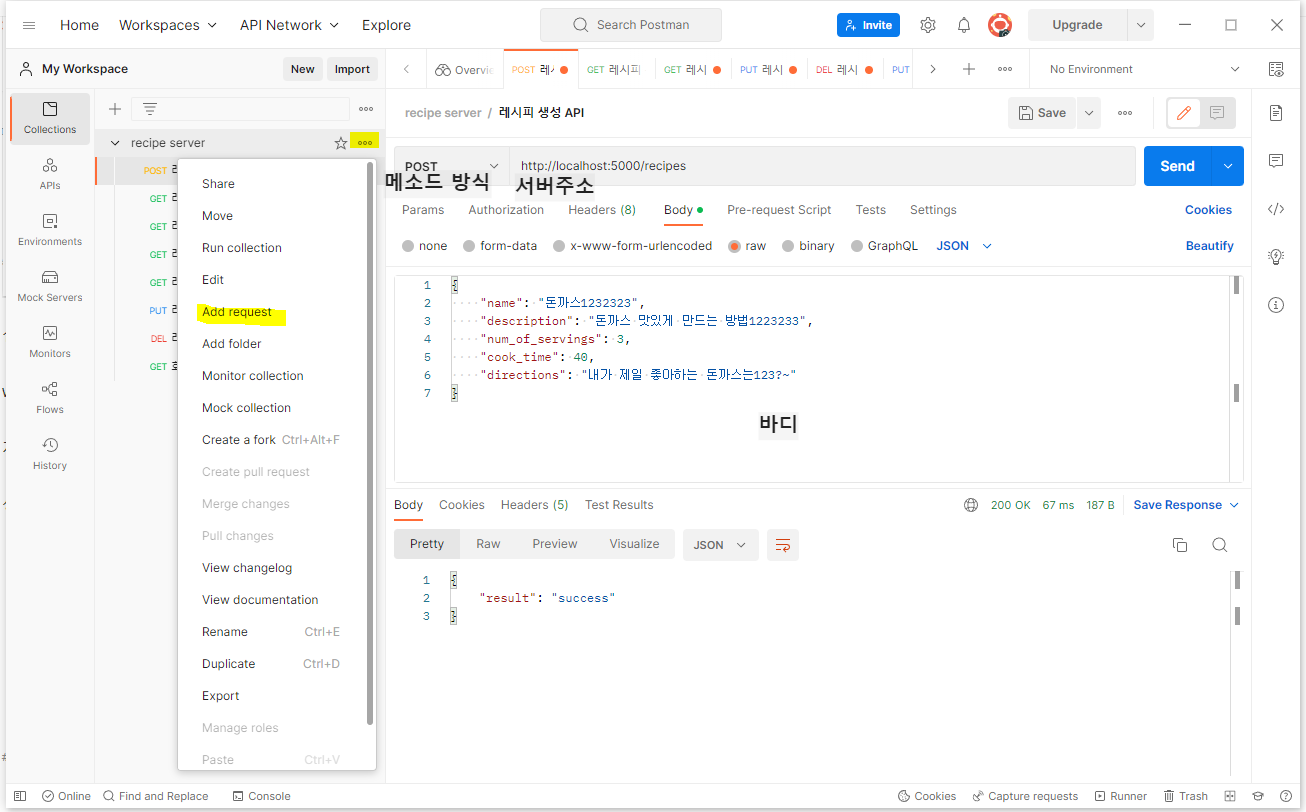
Task: Click the Cookies link beside Settings
Action: [x=1208, y=210]
